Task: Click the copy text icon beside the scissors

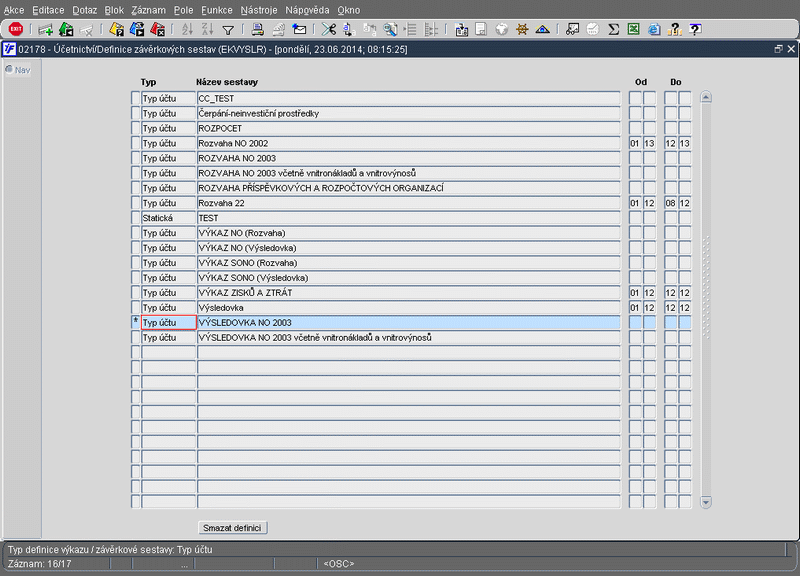Action: click(x=349, y=30)
